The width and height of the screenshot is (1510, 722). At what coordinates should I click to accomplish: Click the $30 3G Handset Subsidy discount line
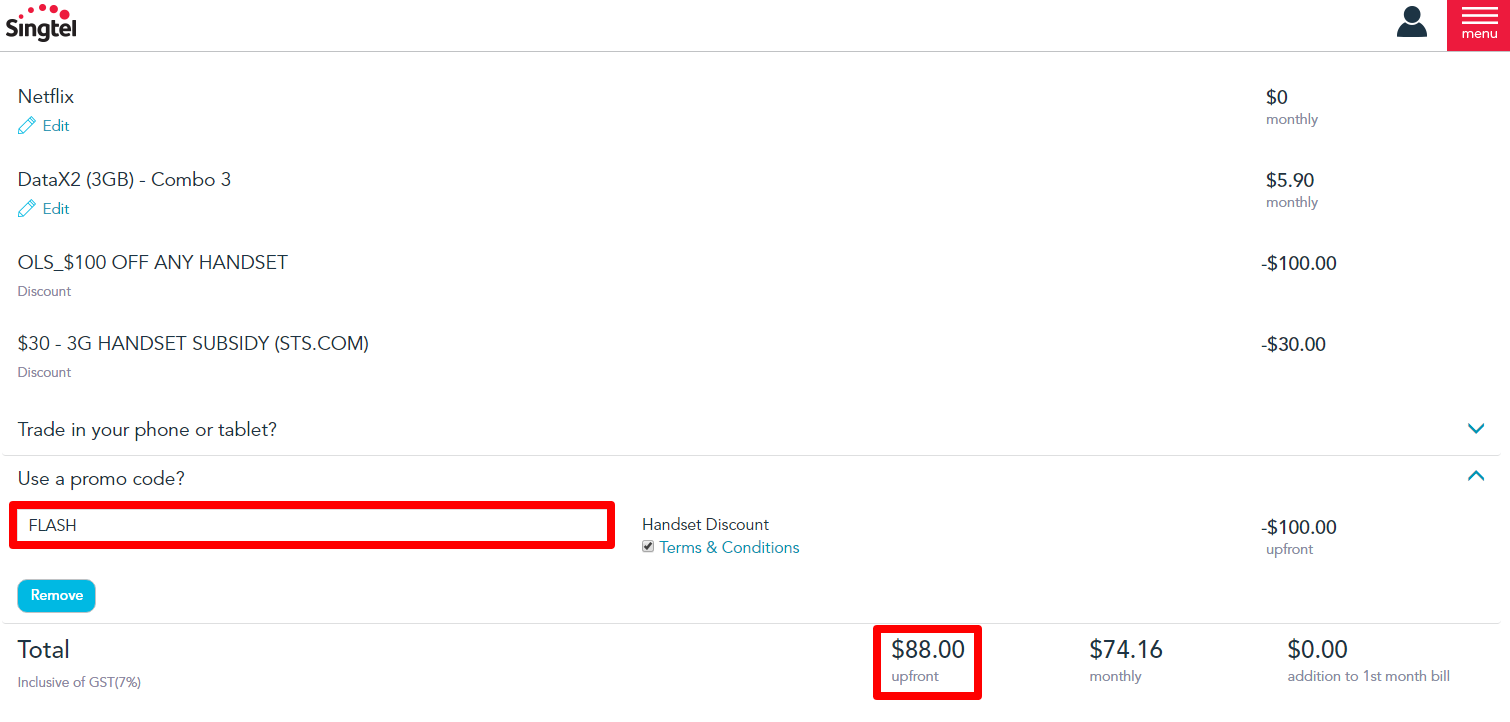pos(193,344)
